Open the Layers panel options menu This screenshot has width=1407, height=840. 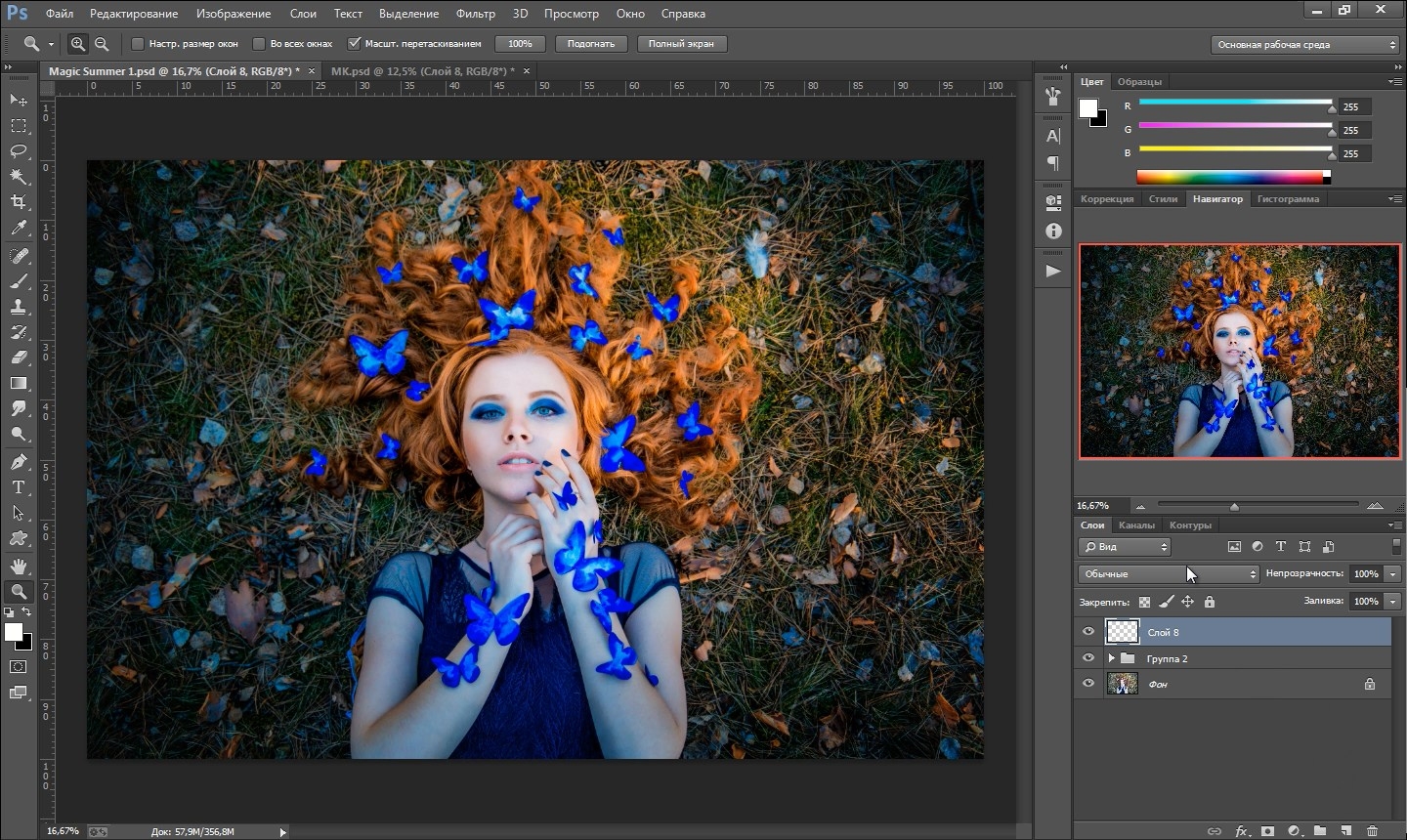click(x=1395, y=525)
